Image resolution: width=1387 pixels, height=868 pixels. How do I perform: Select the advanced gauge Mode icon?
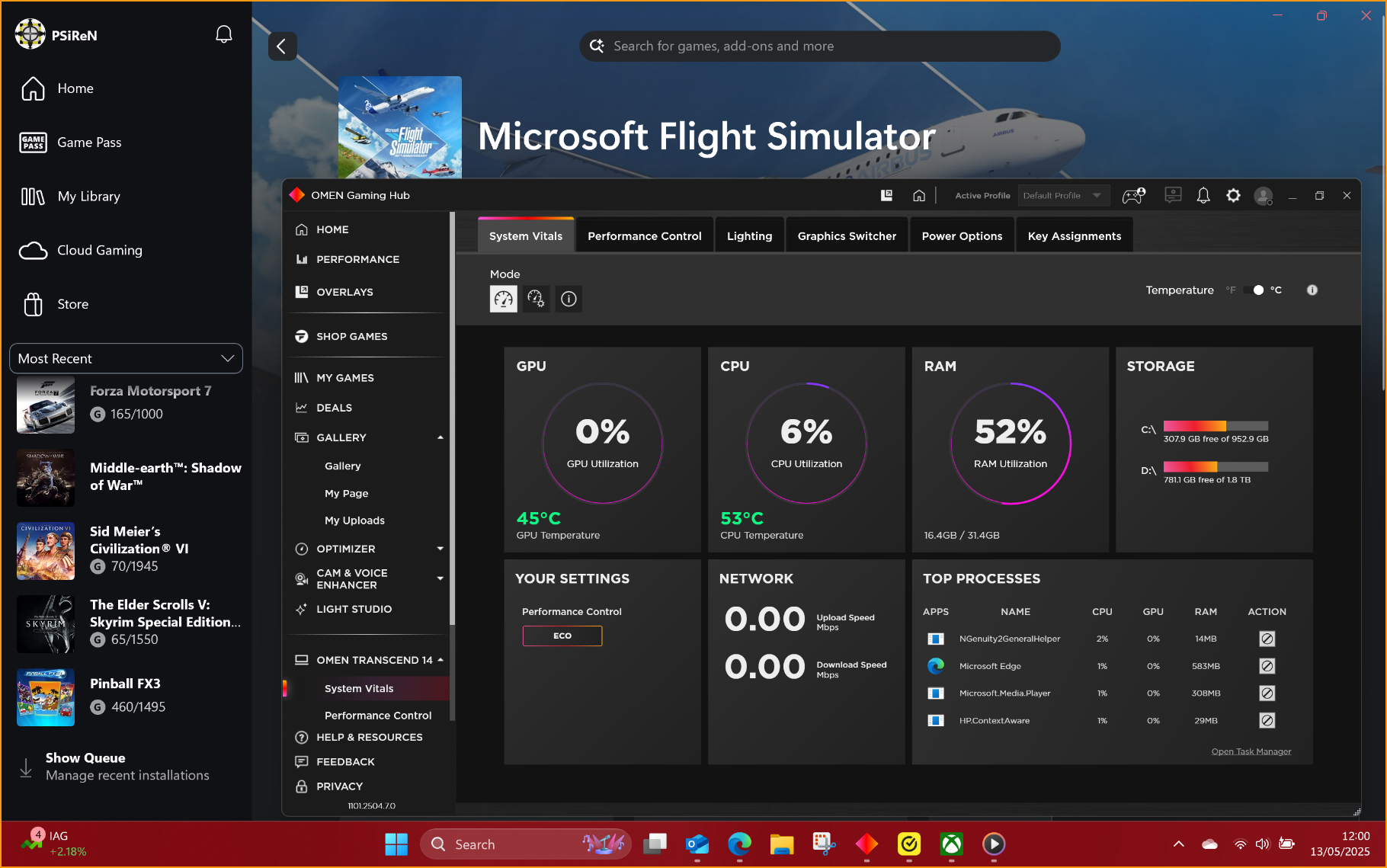point(536,299)
